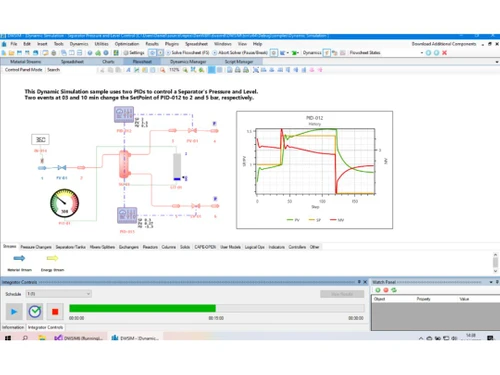Switch to the Integrator Controls bottom tab

pyautogui.click(x=45, y=327)
